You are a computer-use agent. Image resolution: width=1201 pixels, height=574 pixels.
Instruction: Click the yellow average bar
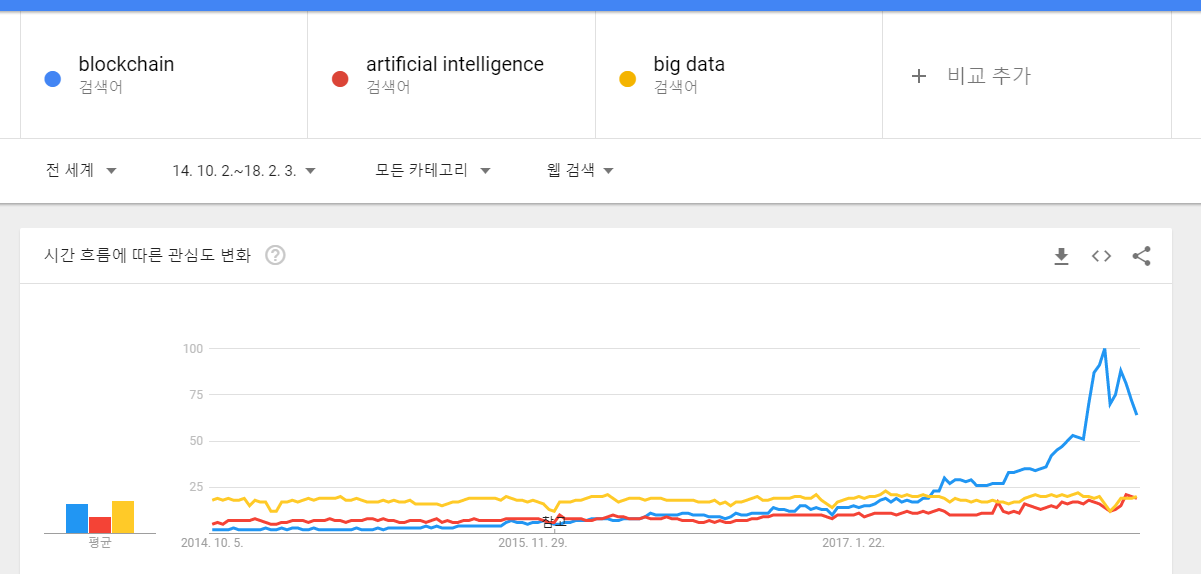pyautogui.click(x=123, y=517)
